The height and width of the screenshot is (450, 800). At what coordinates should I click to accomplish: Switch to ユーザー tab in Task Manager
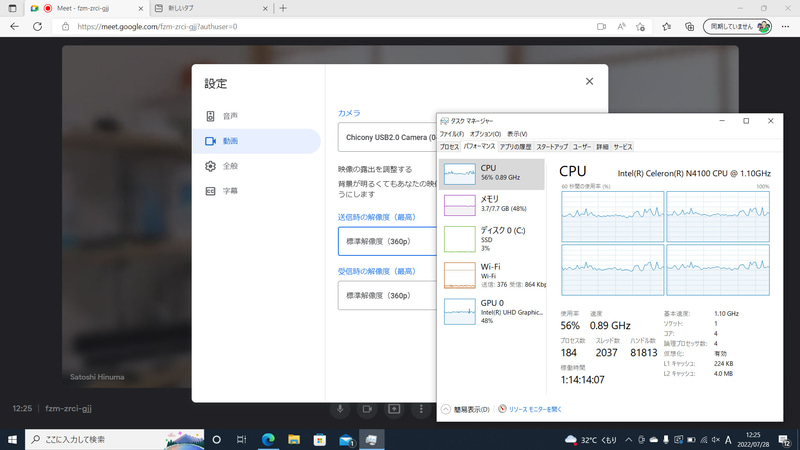pyautogui.click(x=582, y=147)
